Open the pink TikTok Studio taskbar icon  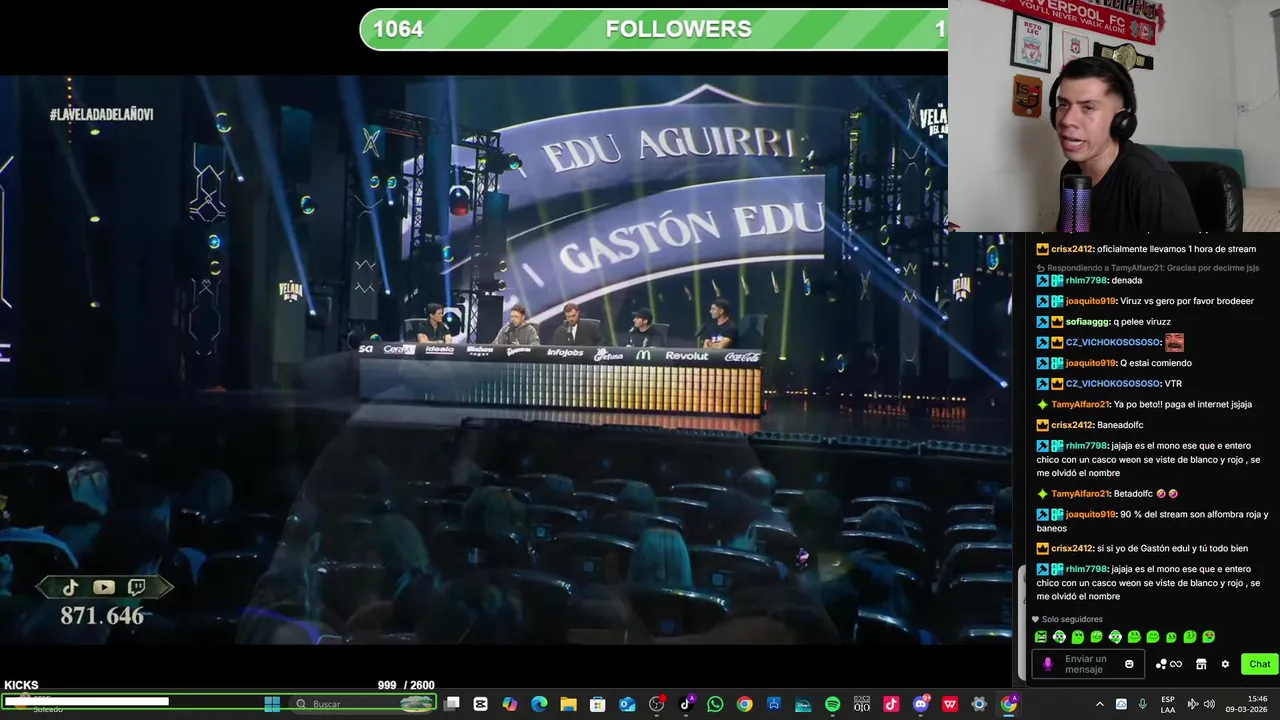click(891, 704)
